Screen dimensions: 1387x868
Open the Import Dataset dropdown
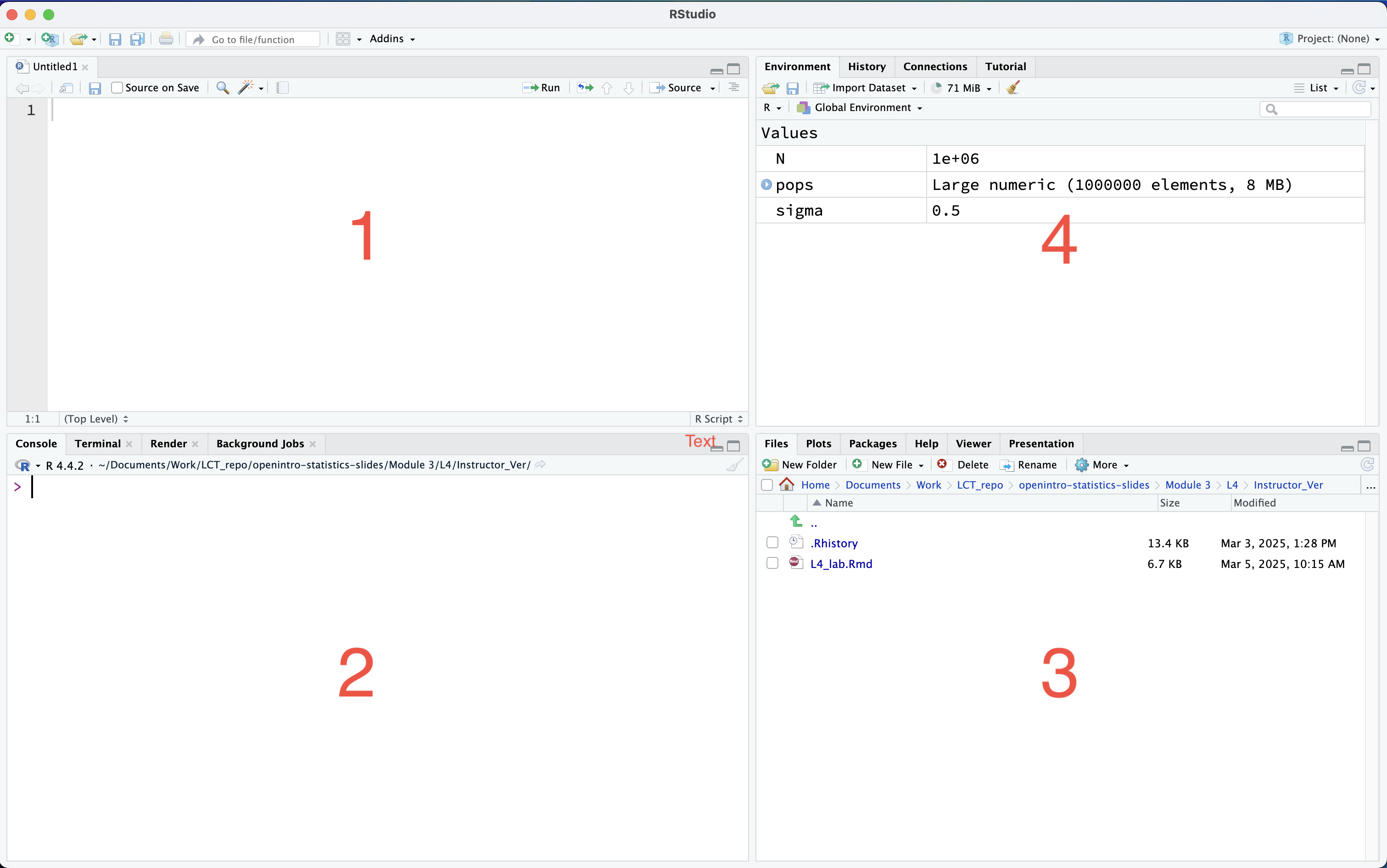point(865,87)
